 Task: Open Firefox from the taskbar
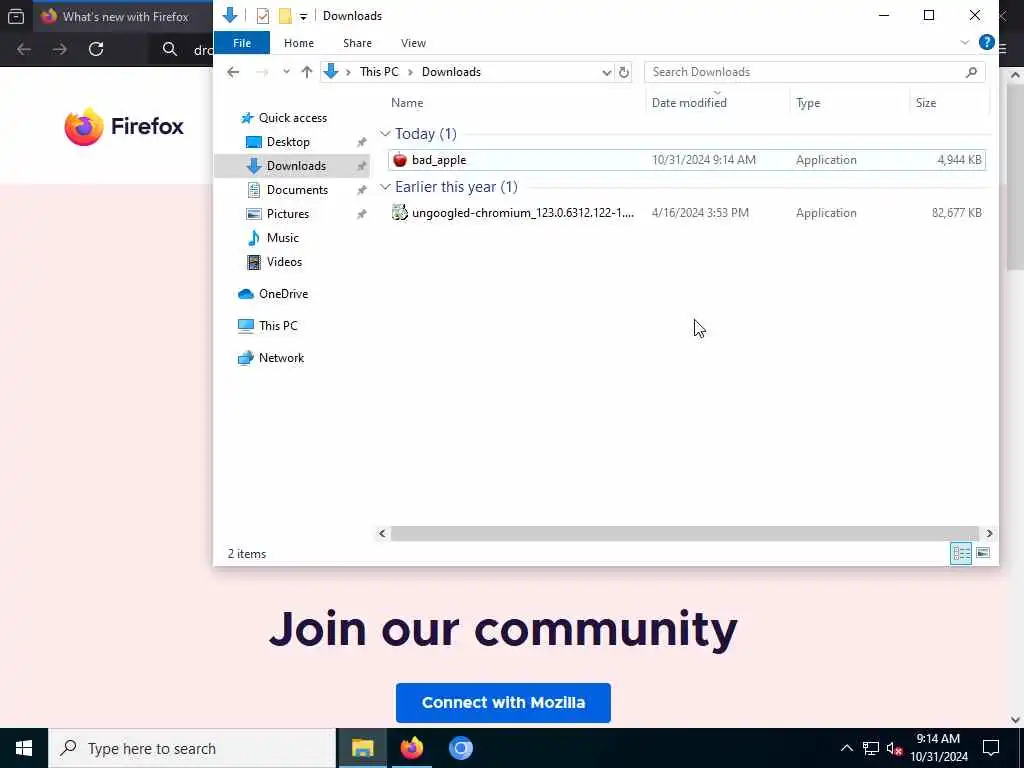(411, 748)
